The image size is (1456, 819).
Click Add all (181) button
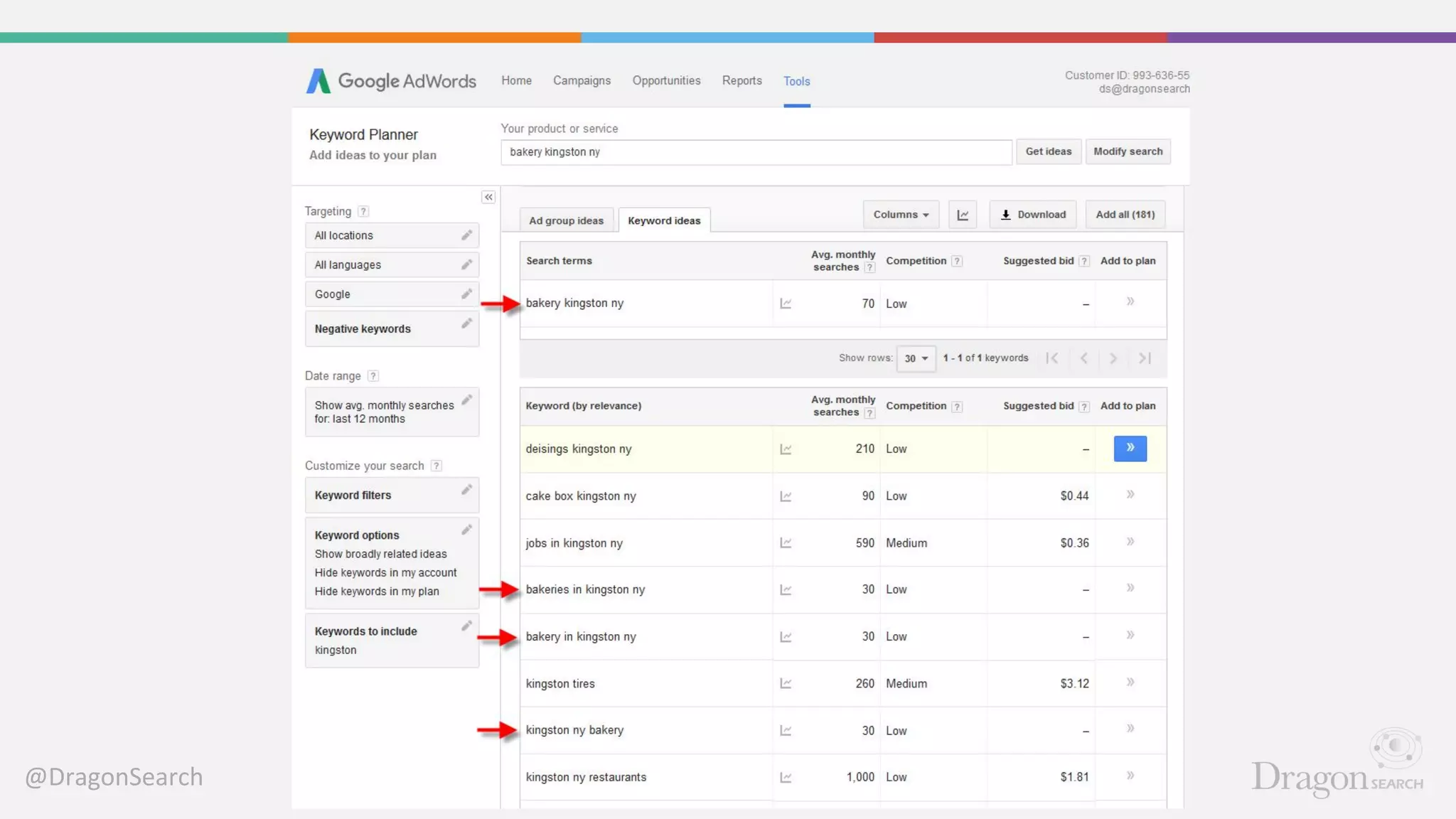[1125, 215]
